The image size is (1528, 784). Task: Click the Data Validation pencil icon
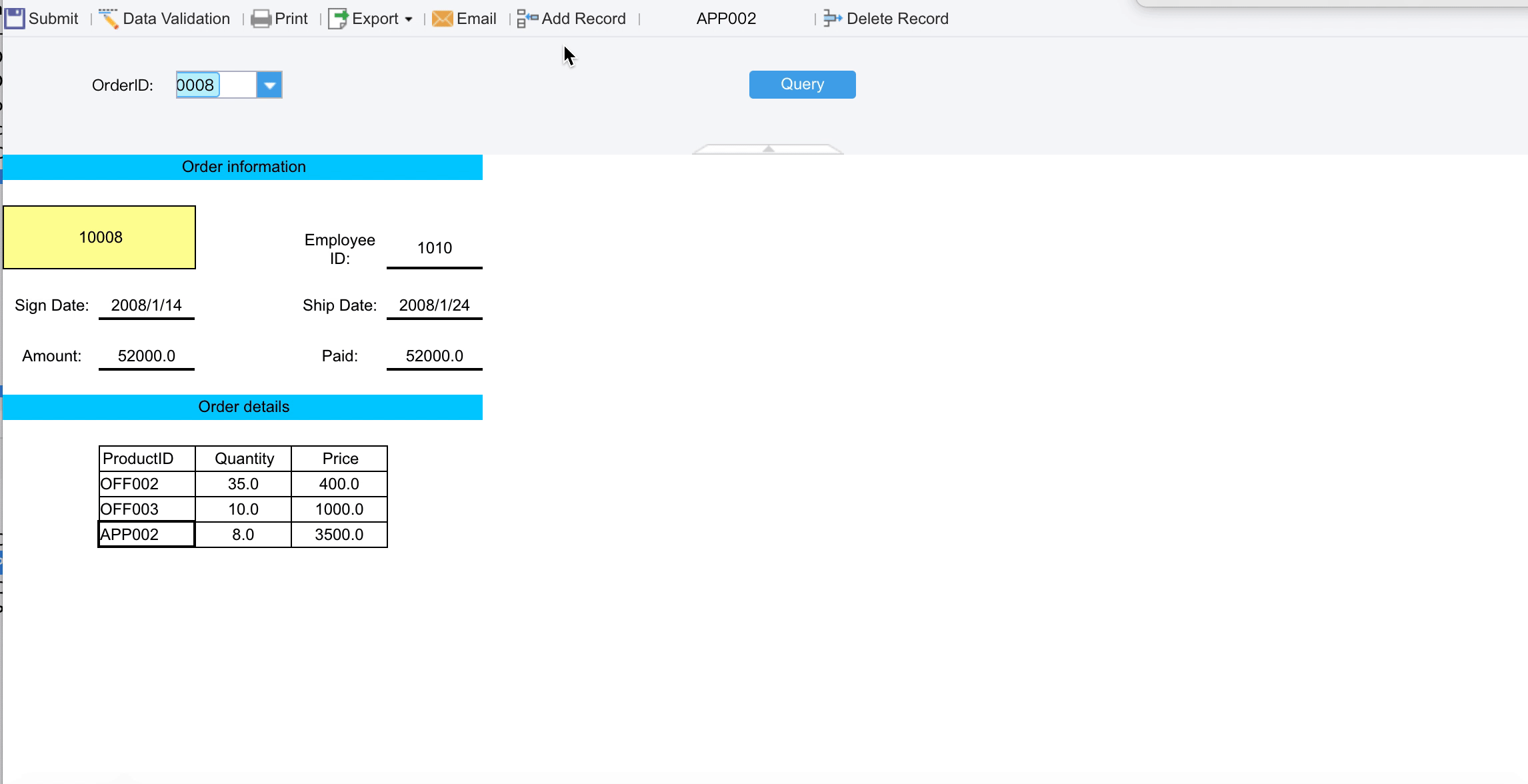pos(108,19)
